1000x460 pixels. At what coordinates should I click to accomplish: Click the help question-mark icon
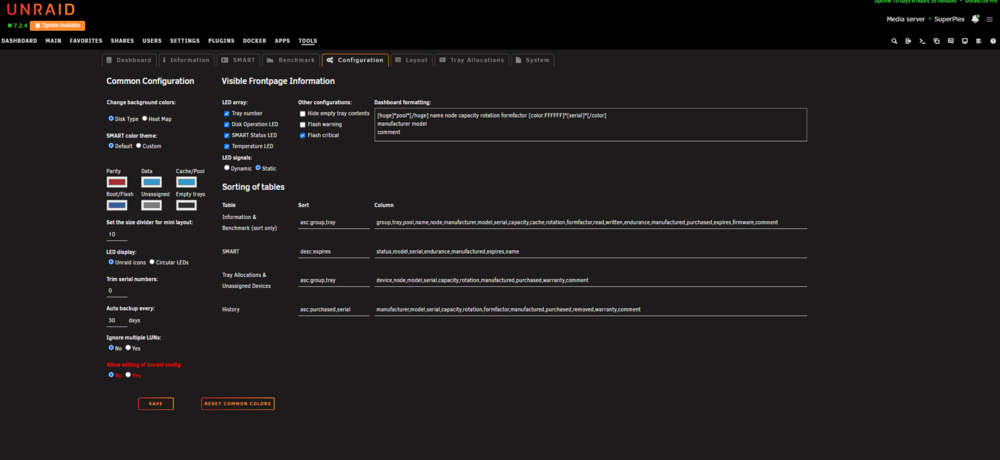coord(993,41)
